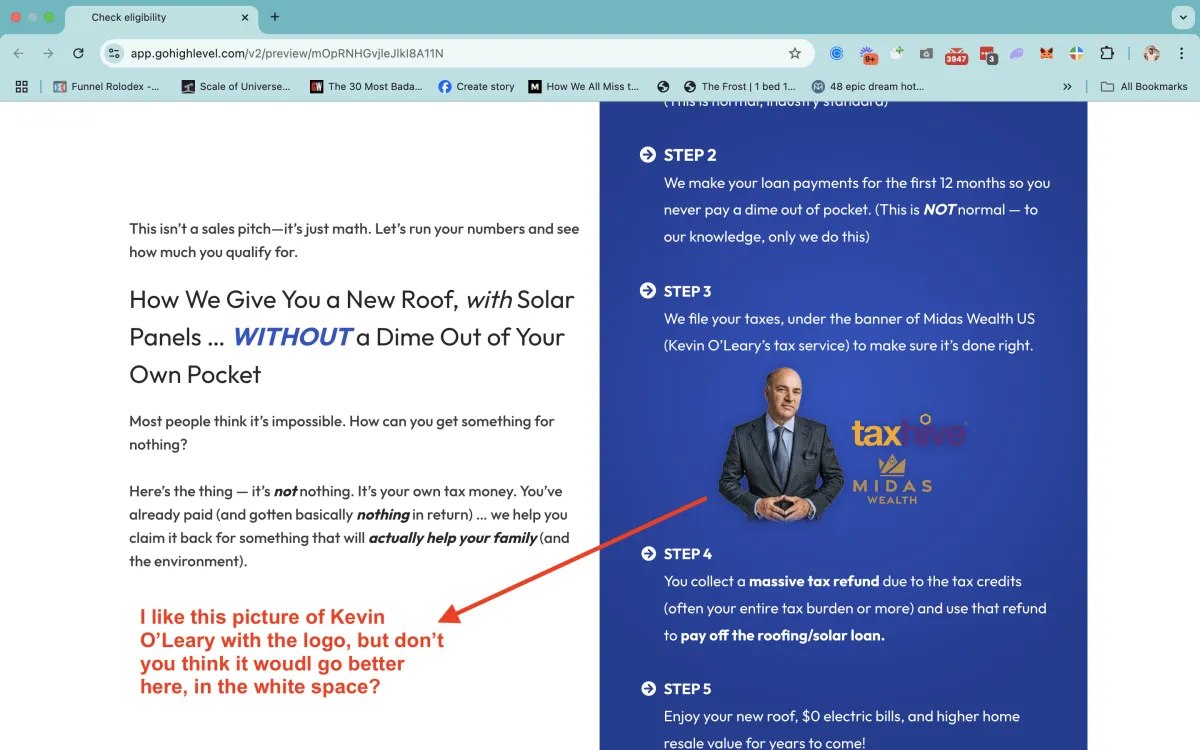This screenshot has height=750, width=1200.
Task: Click the 'STEP 5' label
Action: tap(688, 689)
